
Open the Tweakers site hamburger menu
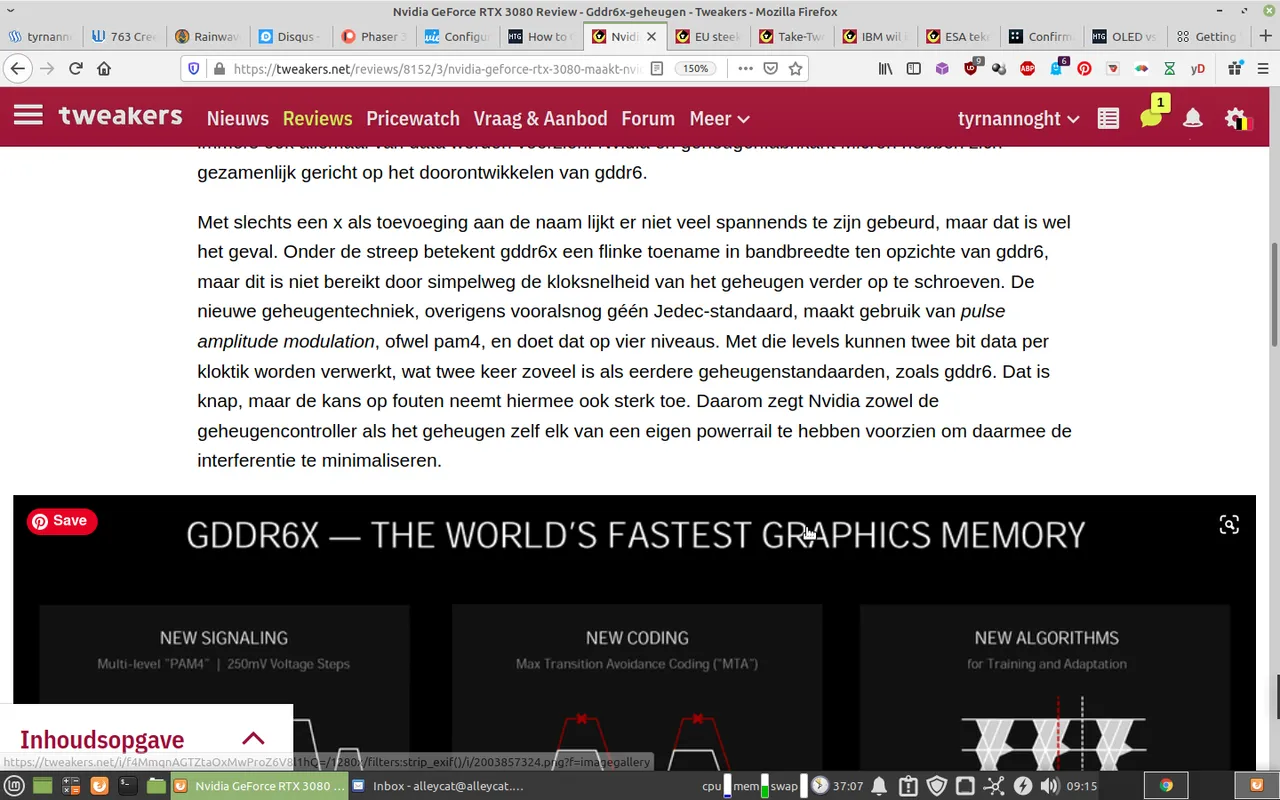point(28,115)
